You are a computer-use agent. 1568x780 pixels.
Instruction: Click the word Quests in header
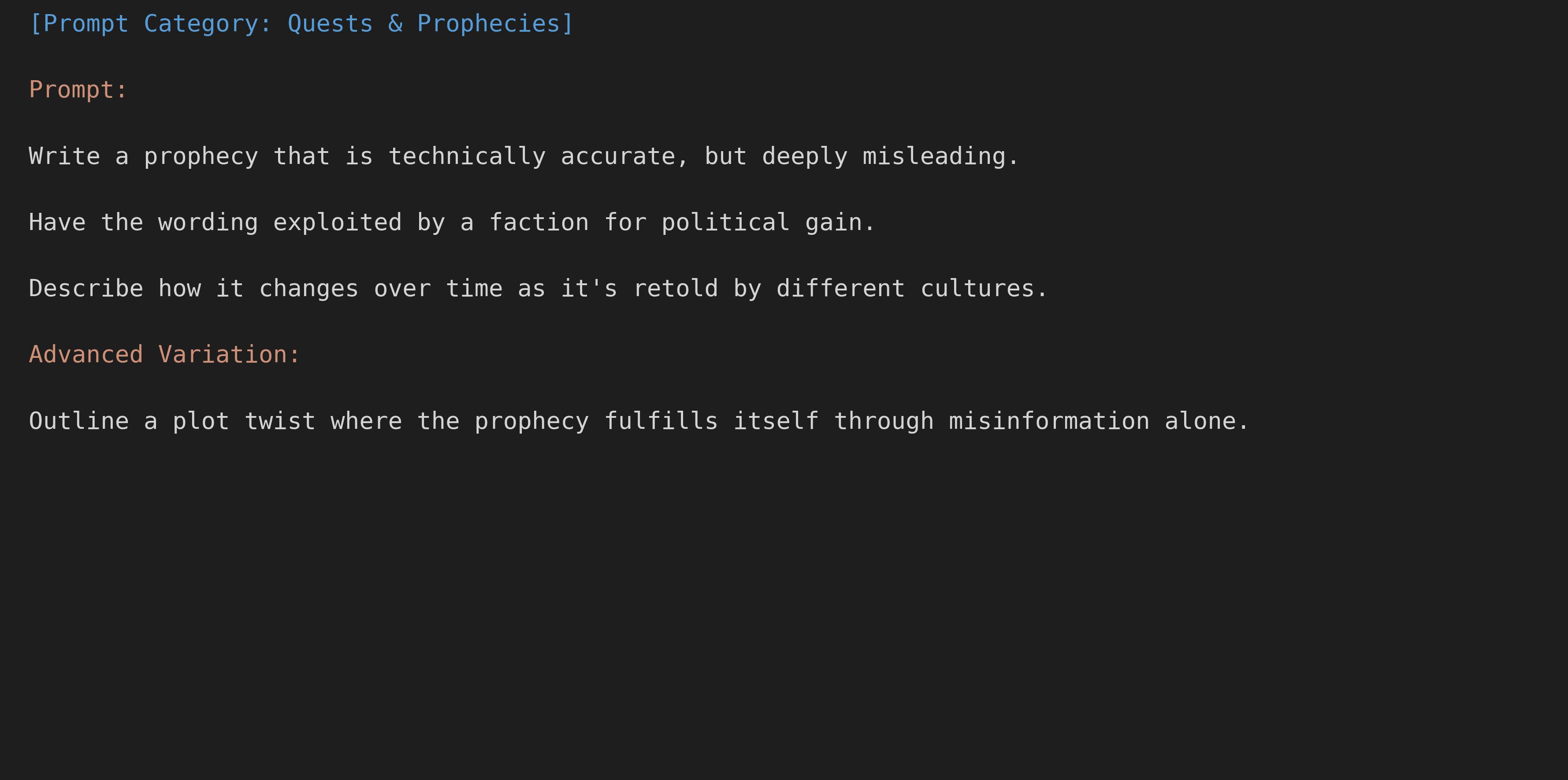[x=330, y=24]
